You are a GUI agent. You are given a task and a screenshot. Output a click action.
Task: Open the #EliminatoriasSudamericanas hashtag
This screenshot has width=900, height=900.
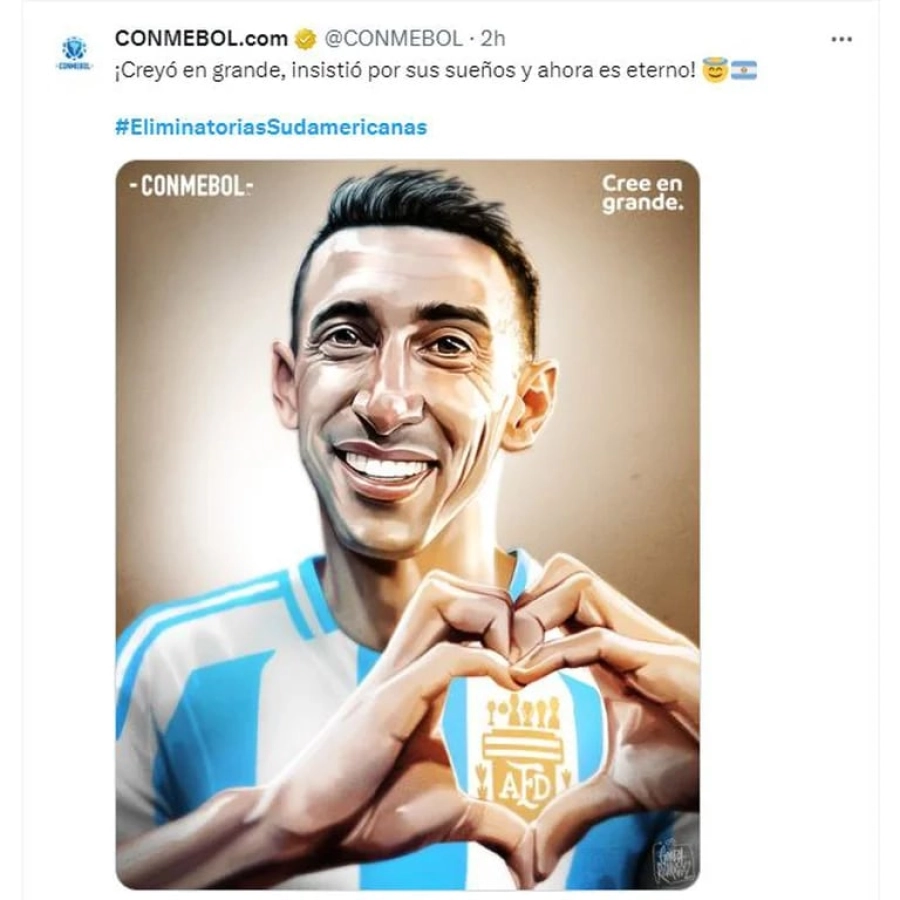pos(271,127)
